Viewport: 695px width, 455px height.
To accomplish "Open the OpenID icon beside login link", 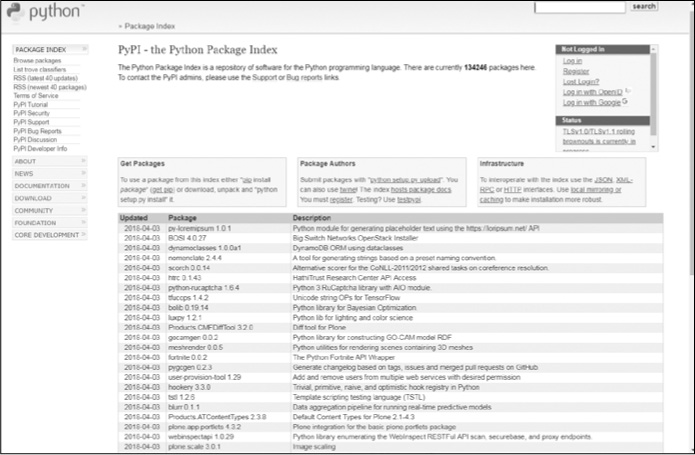I will (x=627, y=91).
